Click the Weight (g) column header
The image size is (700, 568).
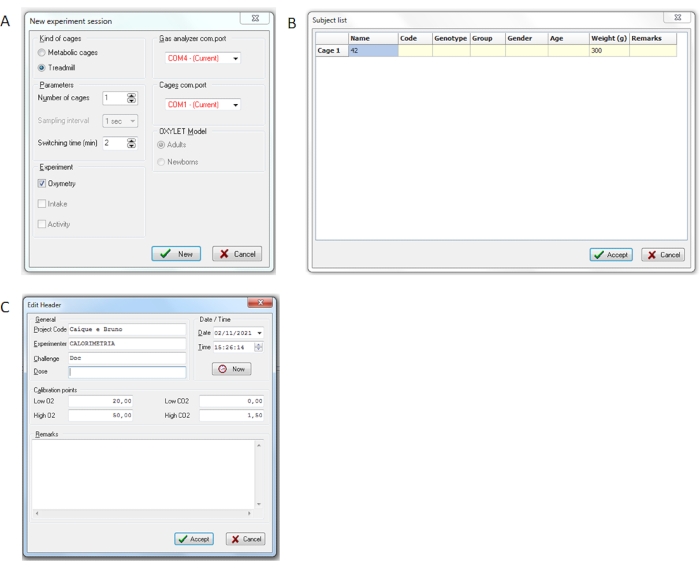(609, 38)
